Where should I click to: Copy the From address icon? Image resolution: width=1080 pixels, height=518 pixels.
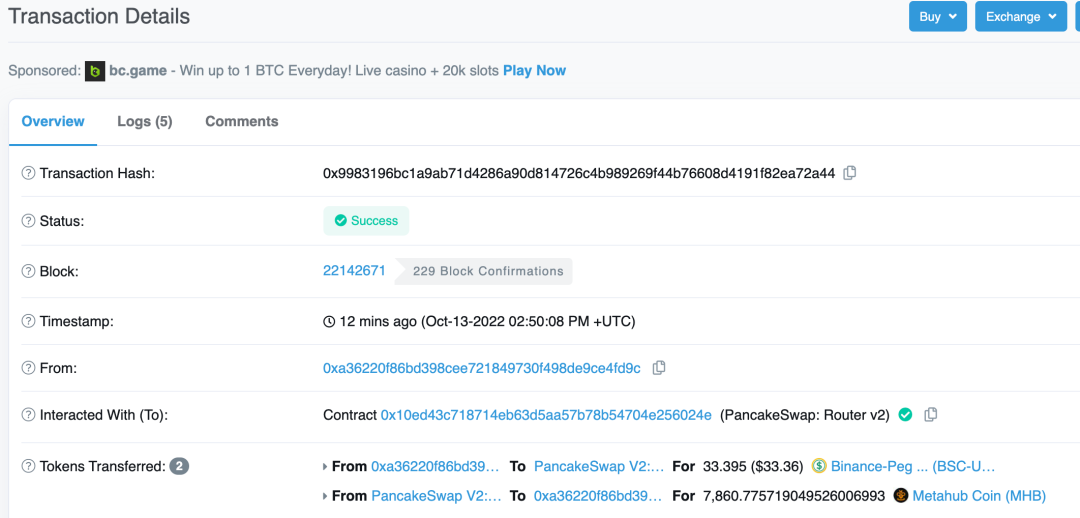click(658, 368)
